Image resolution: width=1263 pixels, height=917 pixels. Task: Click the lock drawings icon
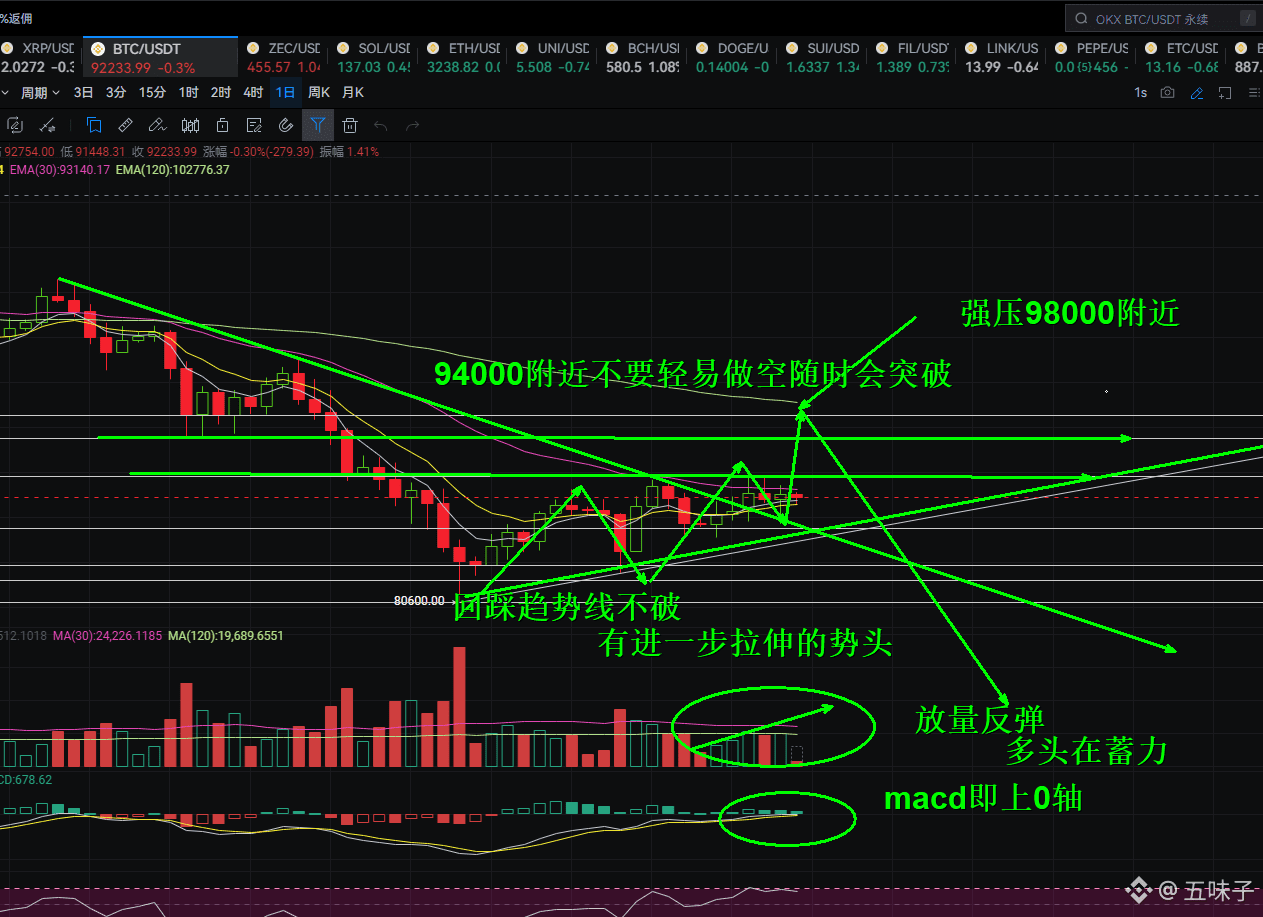coord(222,125)
